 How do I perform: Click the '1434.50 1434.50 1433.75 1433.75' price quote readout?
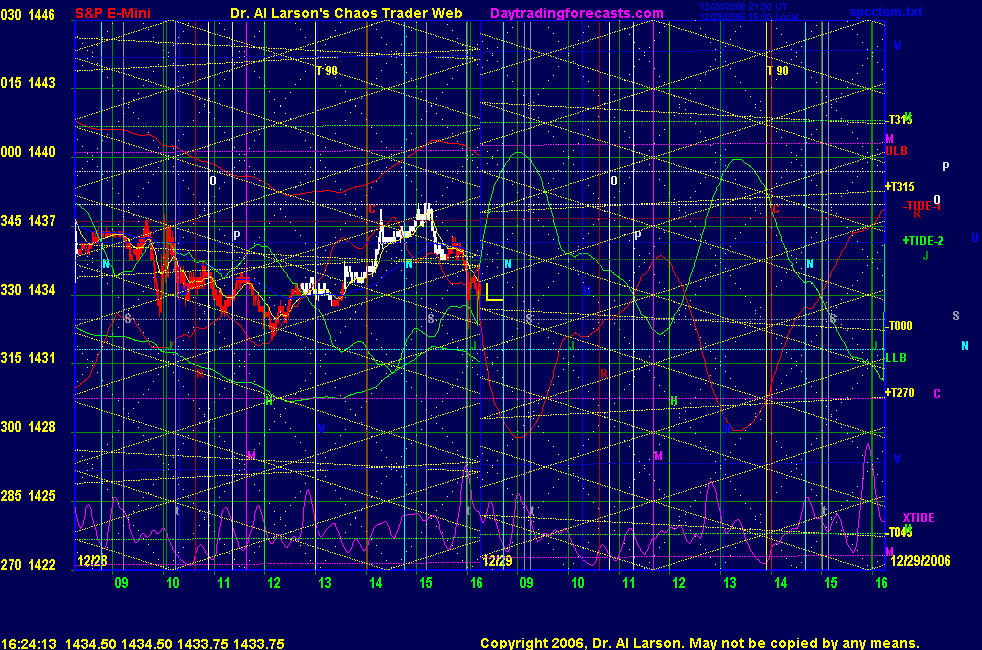coord(175,644)
